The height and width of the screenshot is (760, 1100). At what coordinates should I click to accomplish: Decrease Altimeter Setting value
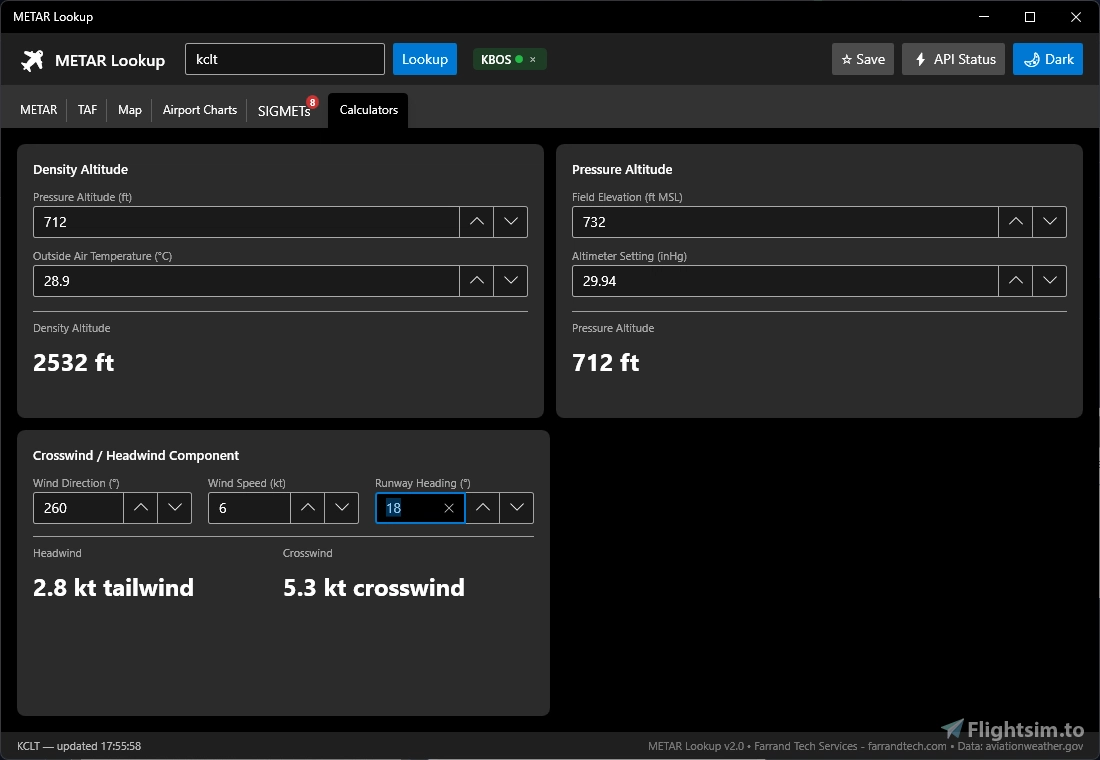click(x=1049, y=281)
